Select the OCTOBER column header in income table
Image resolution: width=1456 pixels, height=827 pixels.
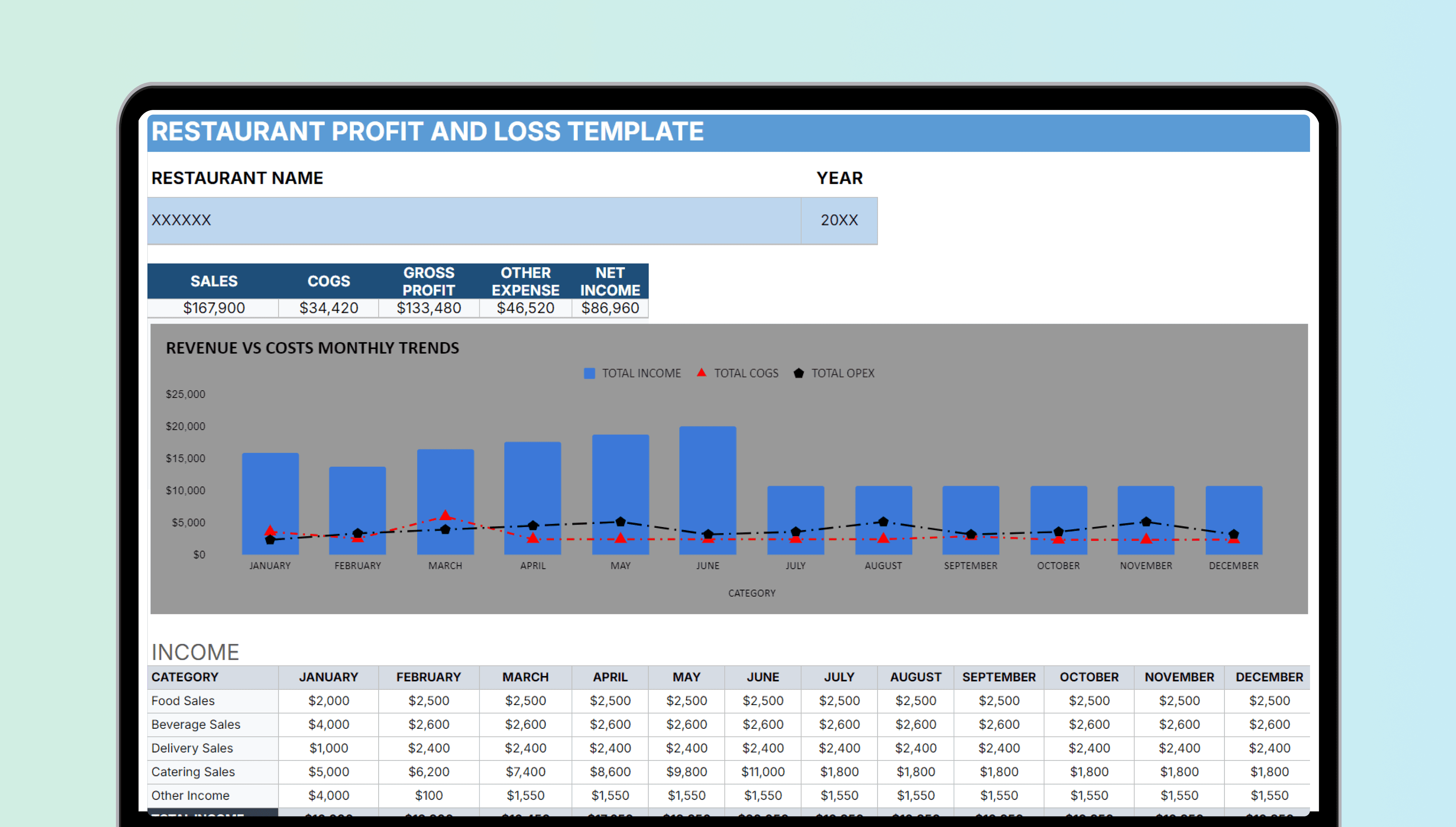click(x=1089, y=677)
